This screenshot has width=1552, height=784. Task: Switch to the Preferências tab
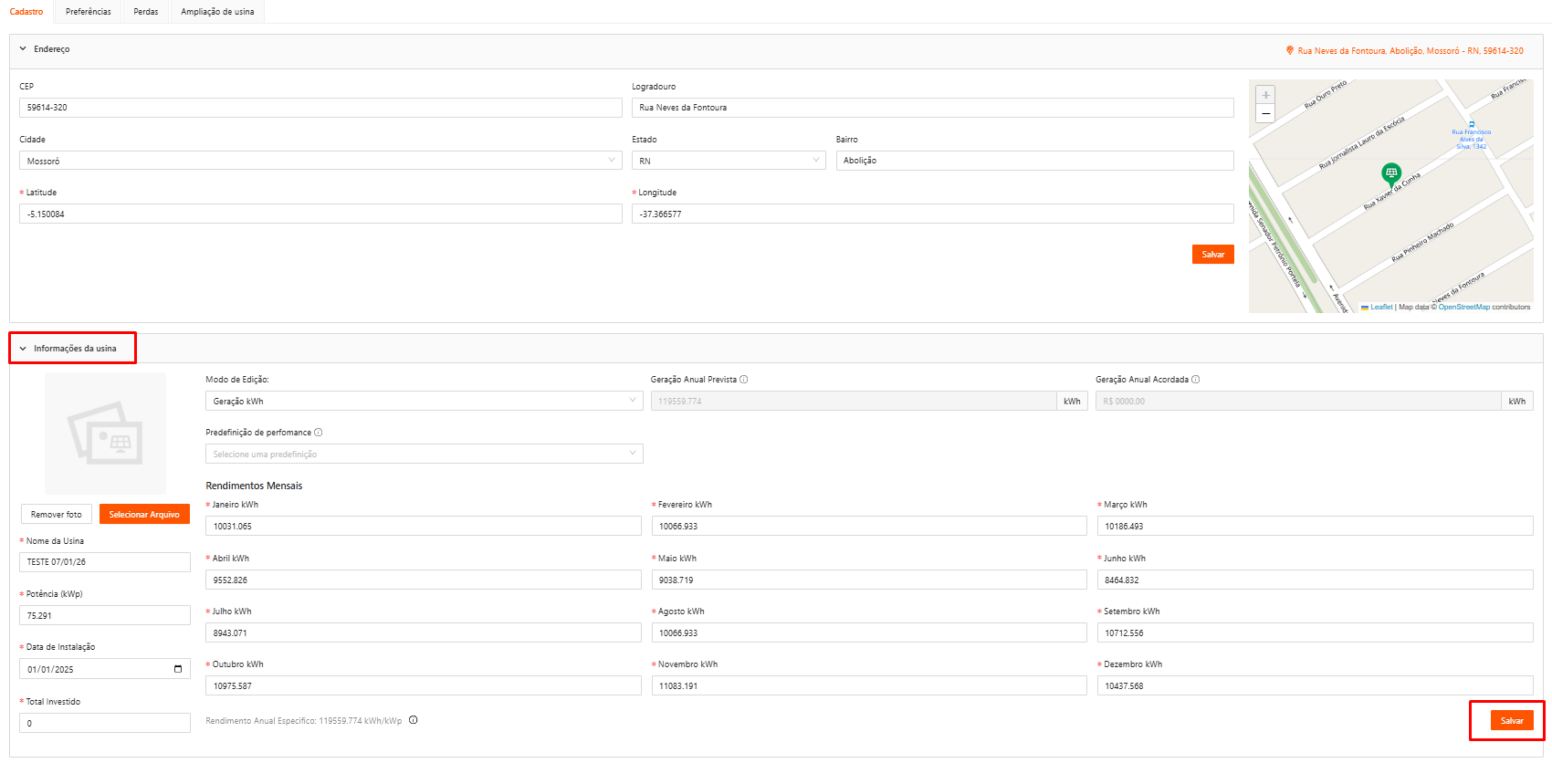coord(89,12)
